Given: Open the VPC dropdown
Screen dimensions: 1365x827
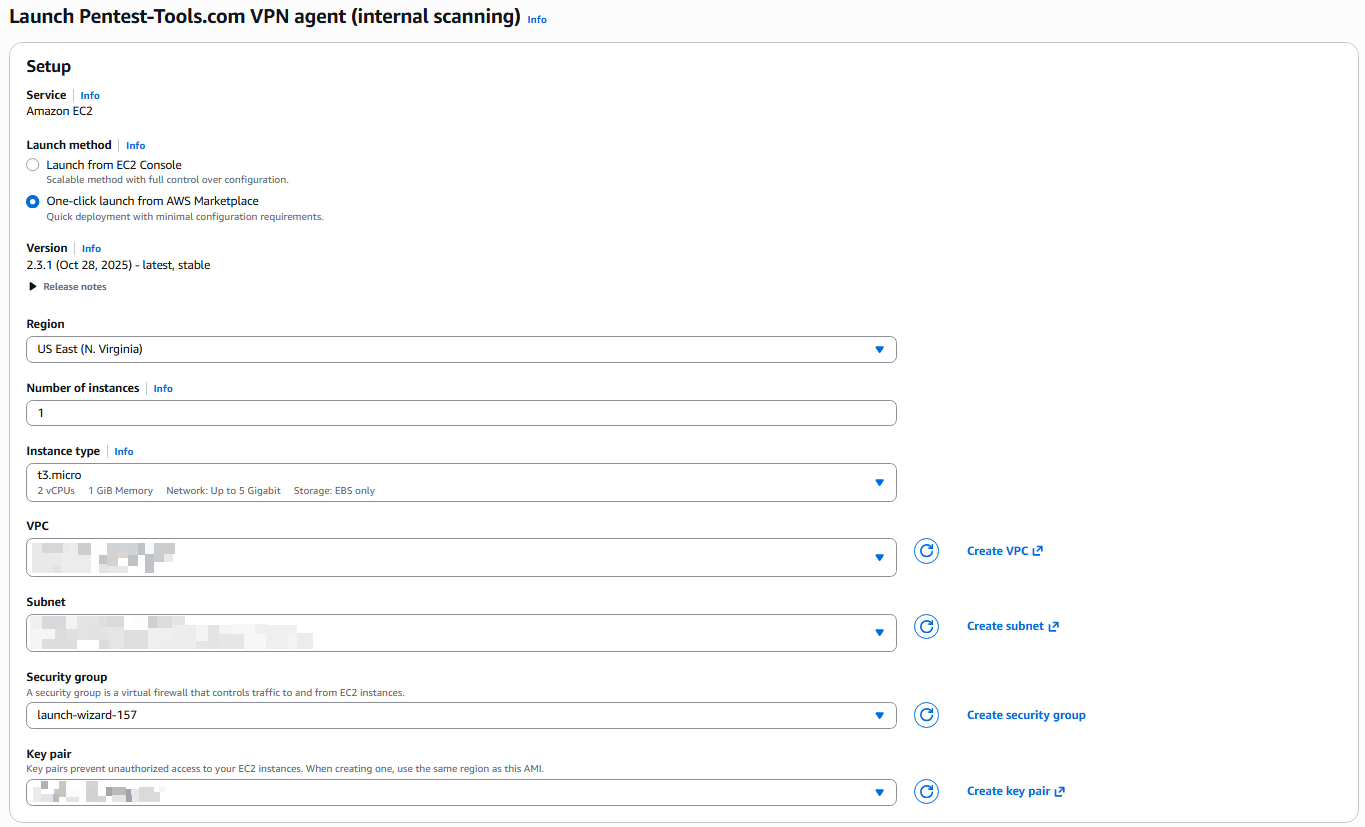Looking at the screenshot, I should (461, 557).
